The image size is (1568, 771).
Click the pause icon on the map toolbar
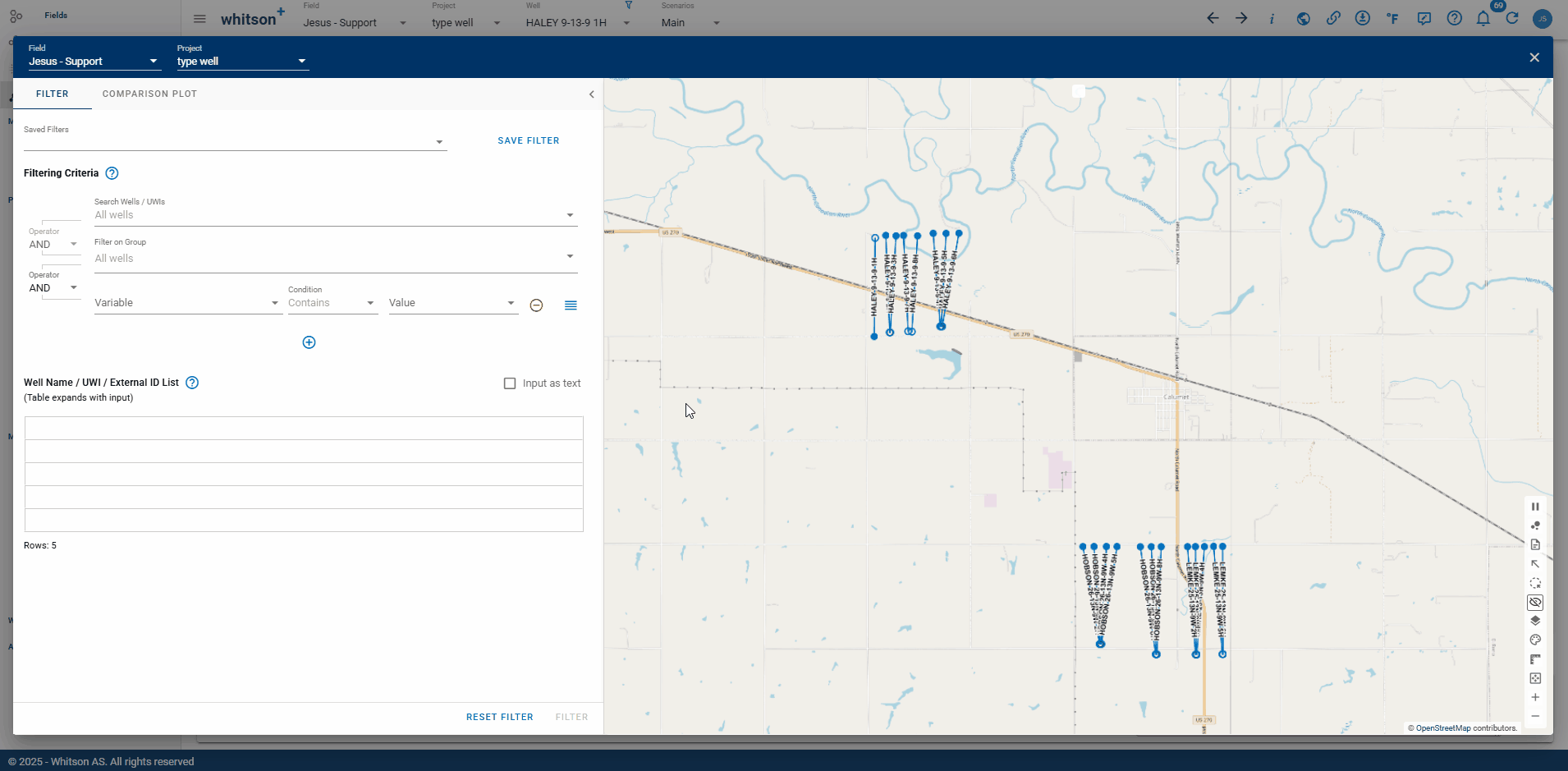pyautogui.click(x=1535, y=507)
